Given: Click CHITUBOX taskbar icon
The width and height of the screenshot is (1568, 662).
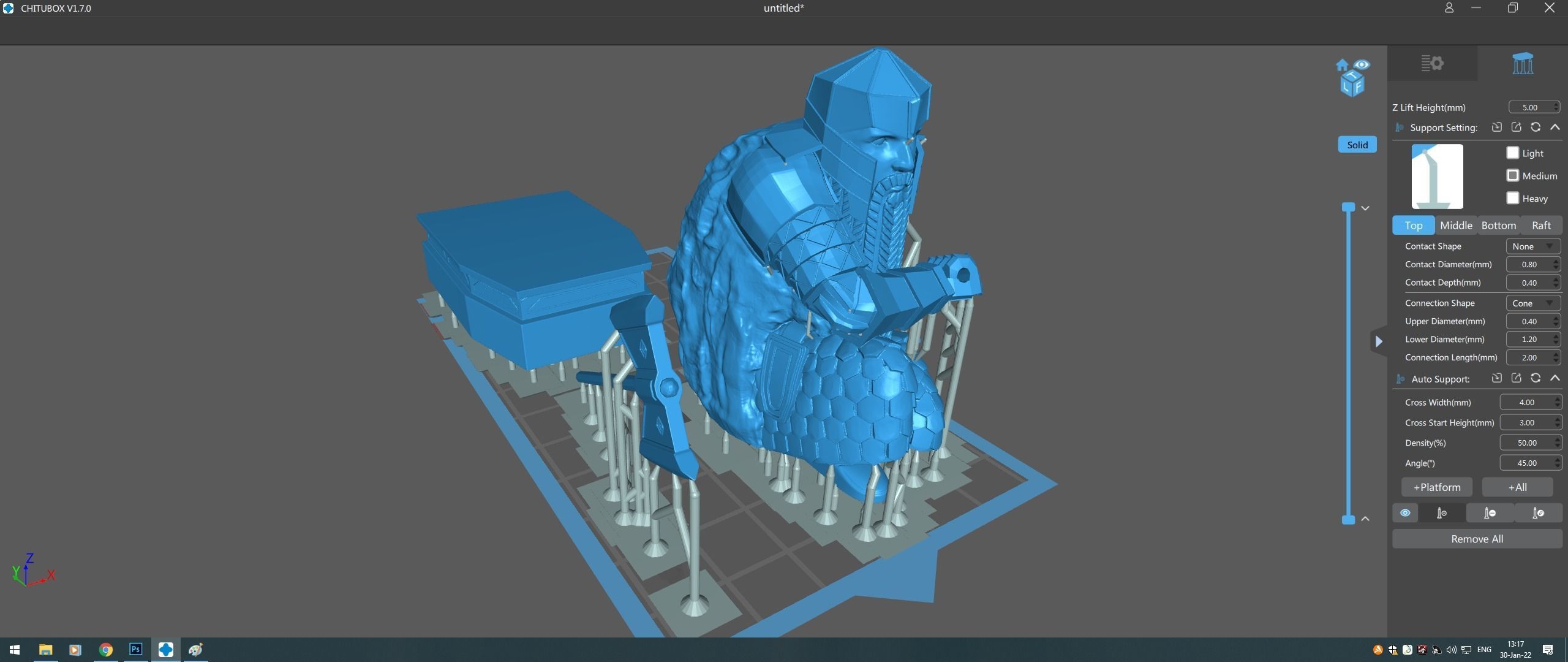Looking at the screenshot, I should click(x=165, y=650).
